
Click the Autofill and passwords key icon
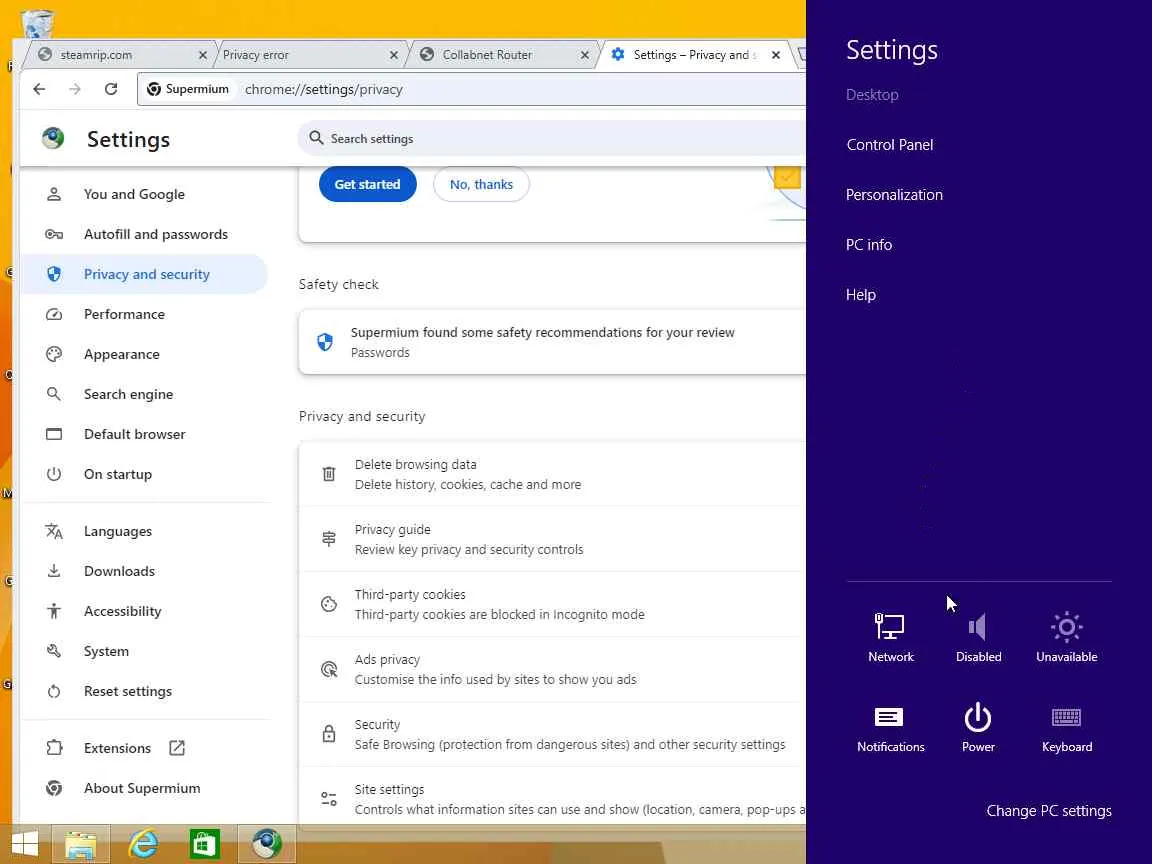54,234
